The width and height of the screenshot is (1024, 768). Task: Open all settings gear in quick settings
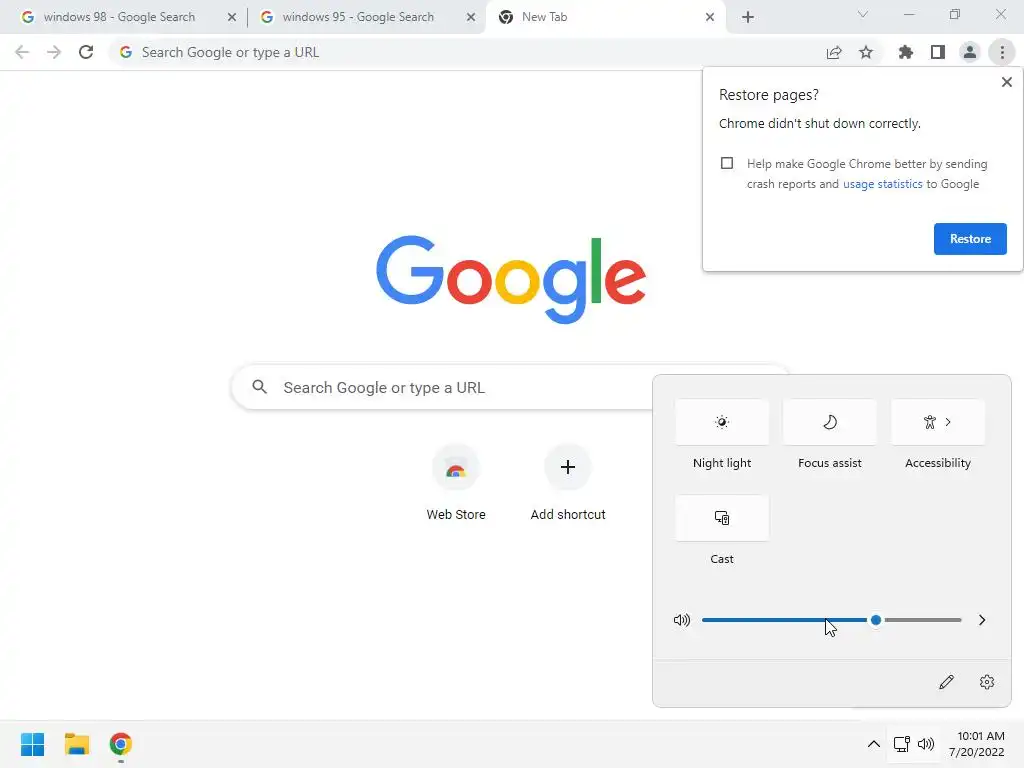click(987, 682)
